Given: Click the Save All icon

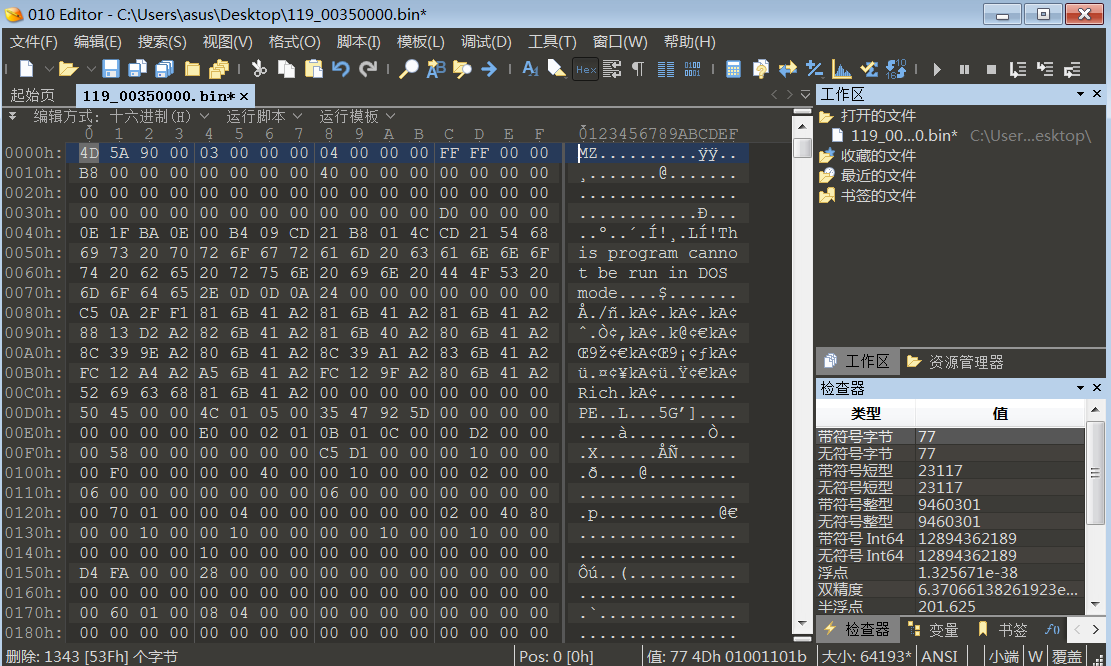Looking at the screenshot, I should point(164,69).
